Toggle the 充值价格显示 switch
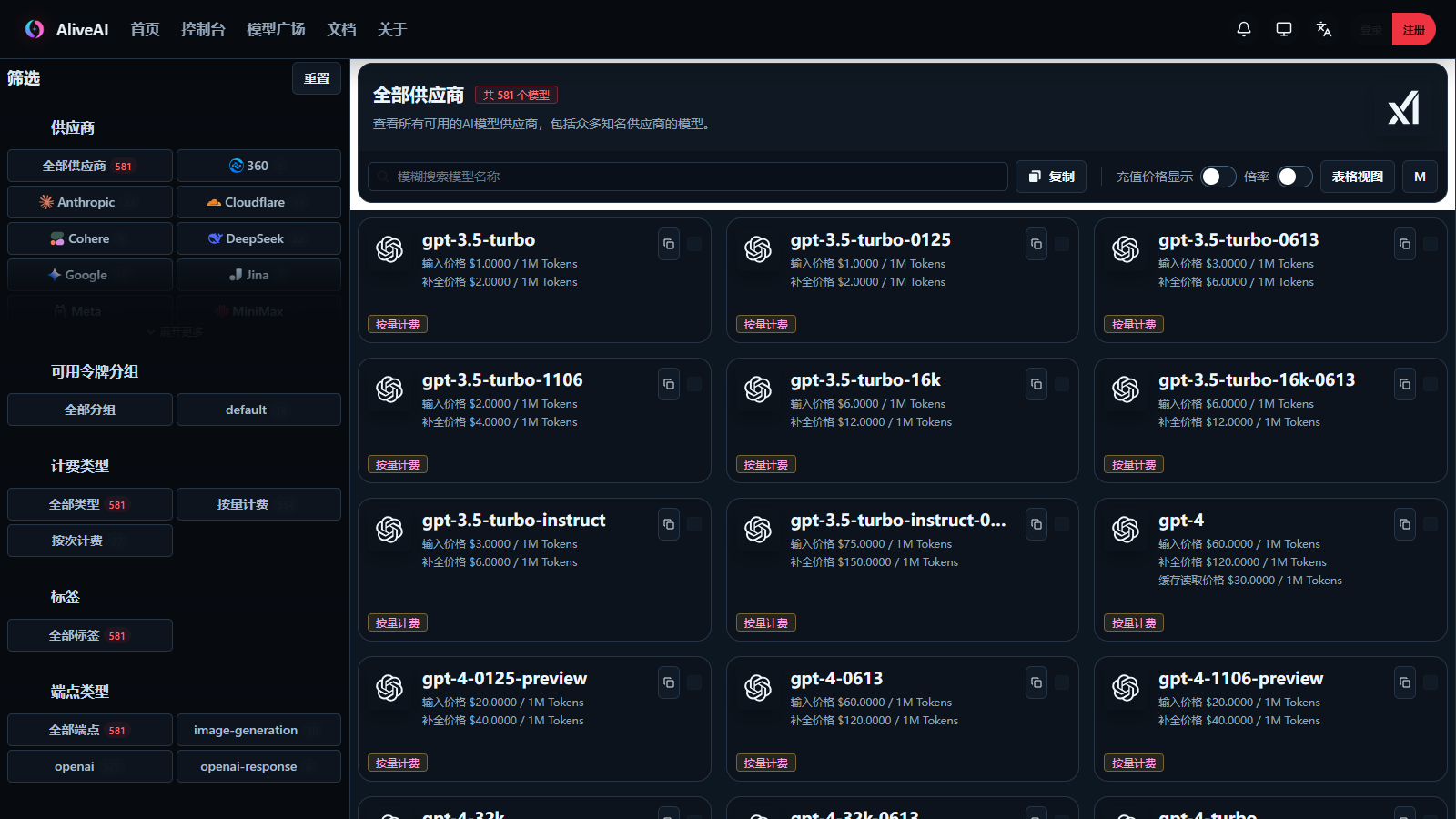Image resolution: width=1456 pixels, height=819 pixels. click(1218, 177)
